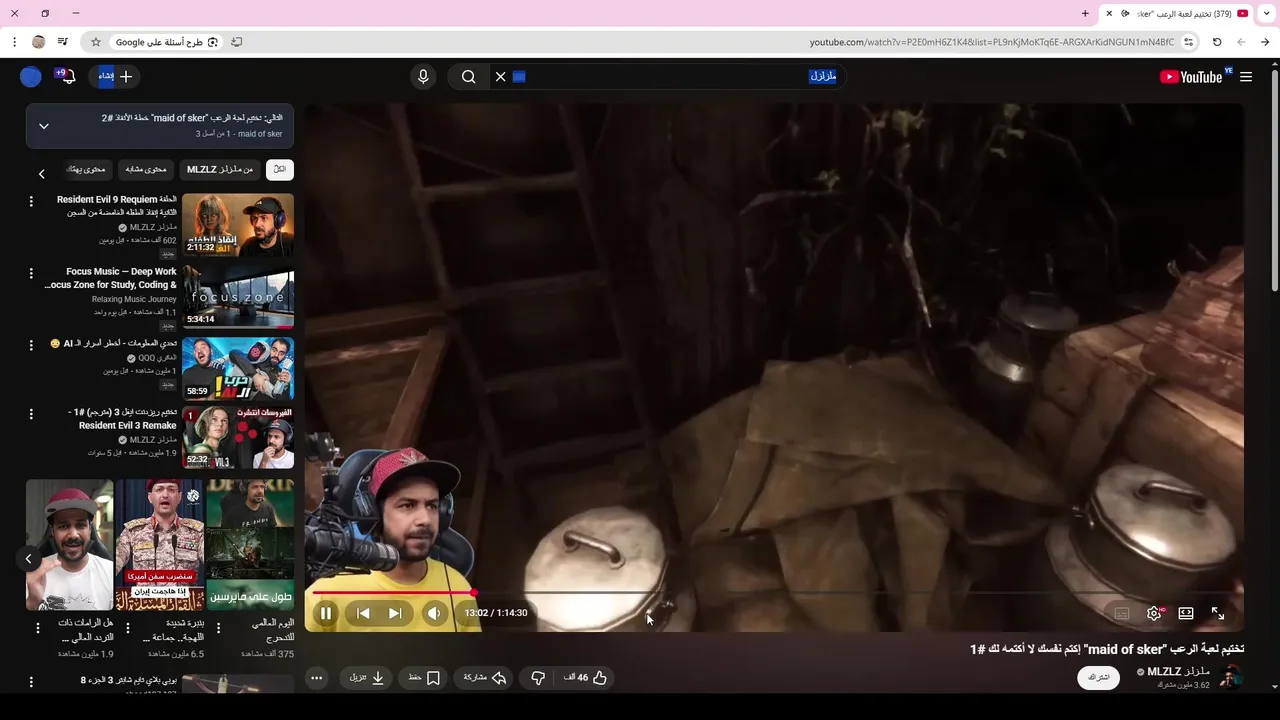Open the YouTube hamburger guide menu
This screenshot has height=720, width=1280.
[x=1246, y=77]
